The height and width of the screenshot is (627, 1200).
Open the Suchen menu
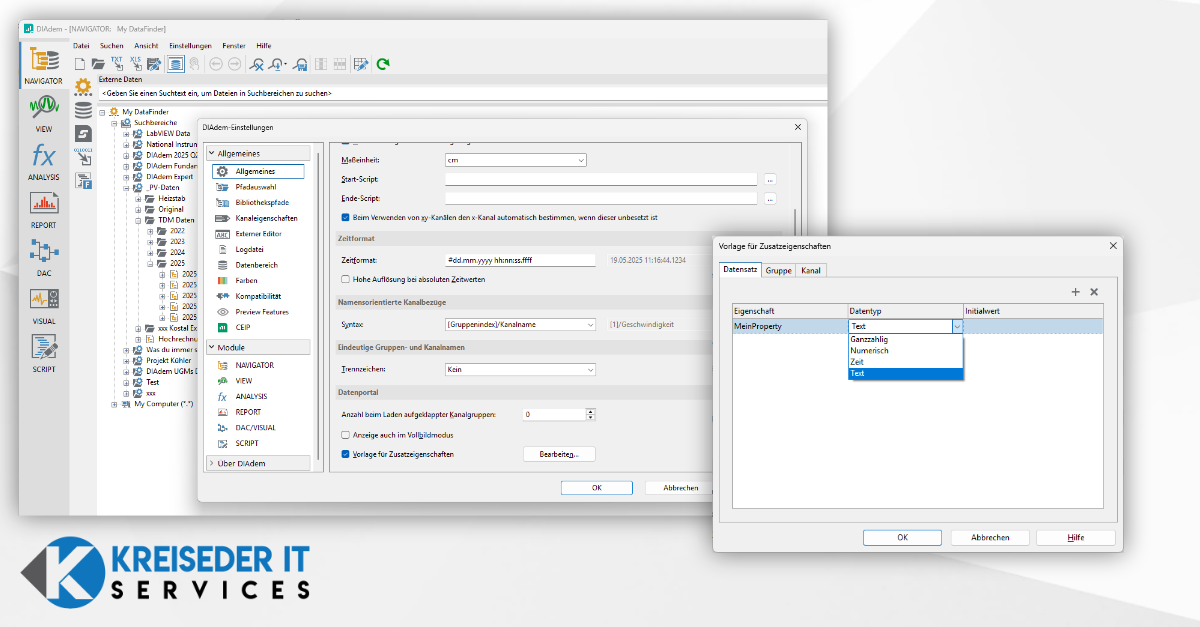tap(112, 46)
